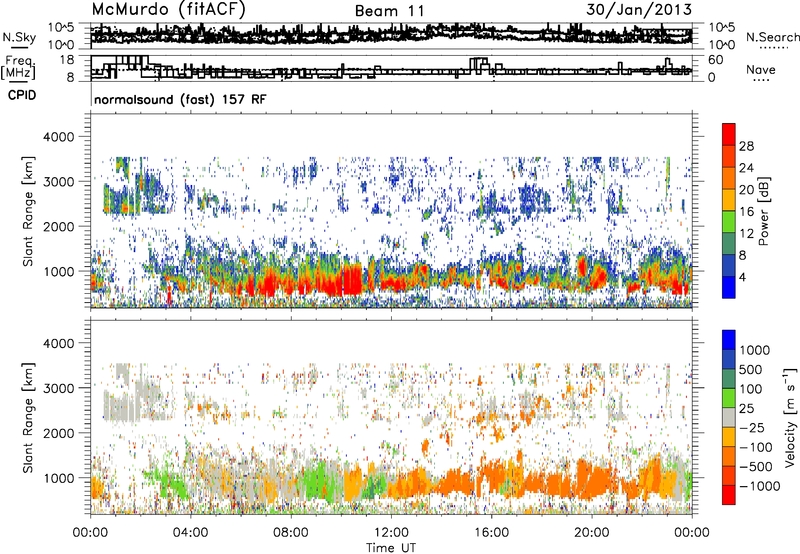The image size is (800, 554).
Task: Click the 16:00 time tick label
Action: click(x=491, y=533)
